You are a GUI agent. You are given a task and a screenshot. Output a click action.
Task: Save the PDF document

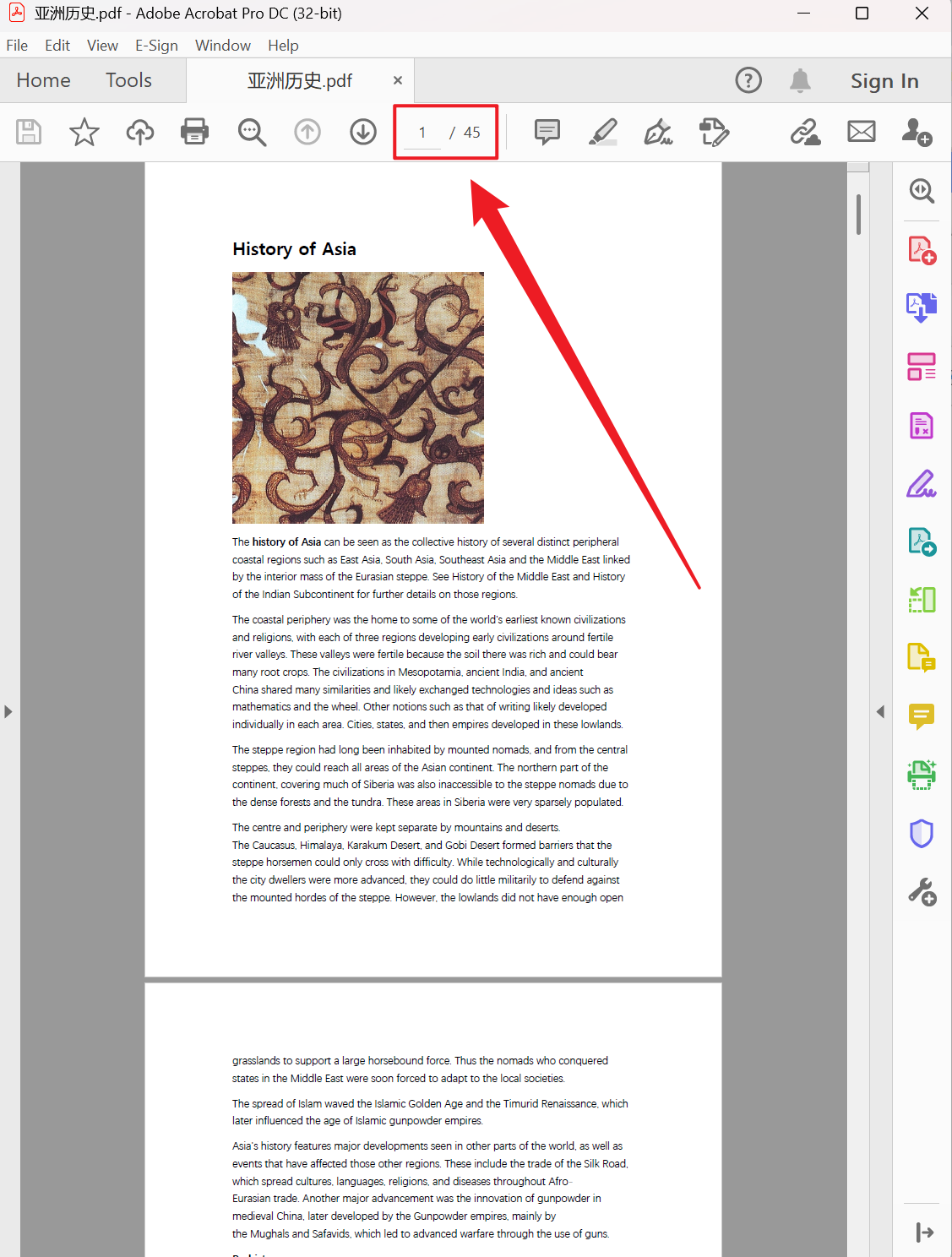pos(28,132)
